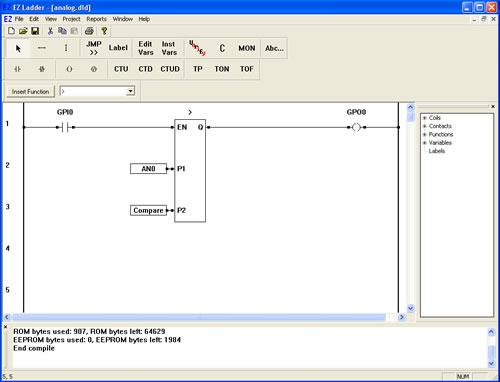This screenshot has height=382, width=500.
Task: Select Labels in the tree panel
Action: [x=437, y=151]
